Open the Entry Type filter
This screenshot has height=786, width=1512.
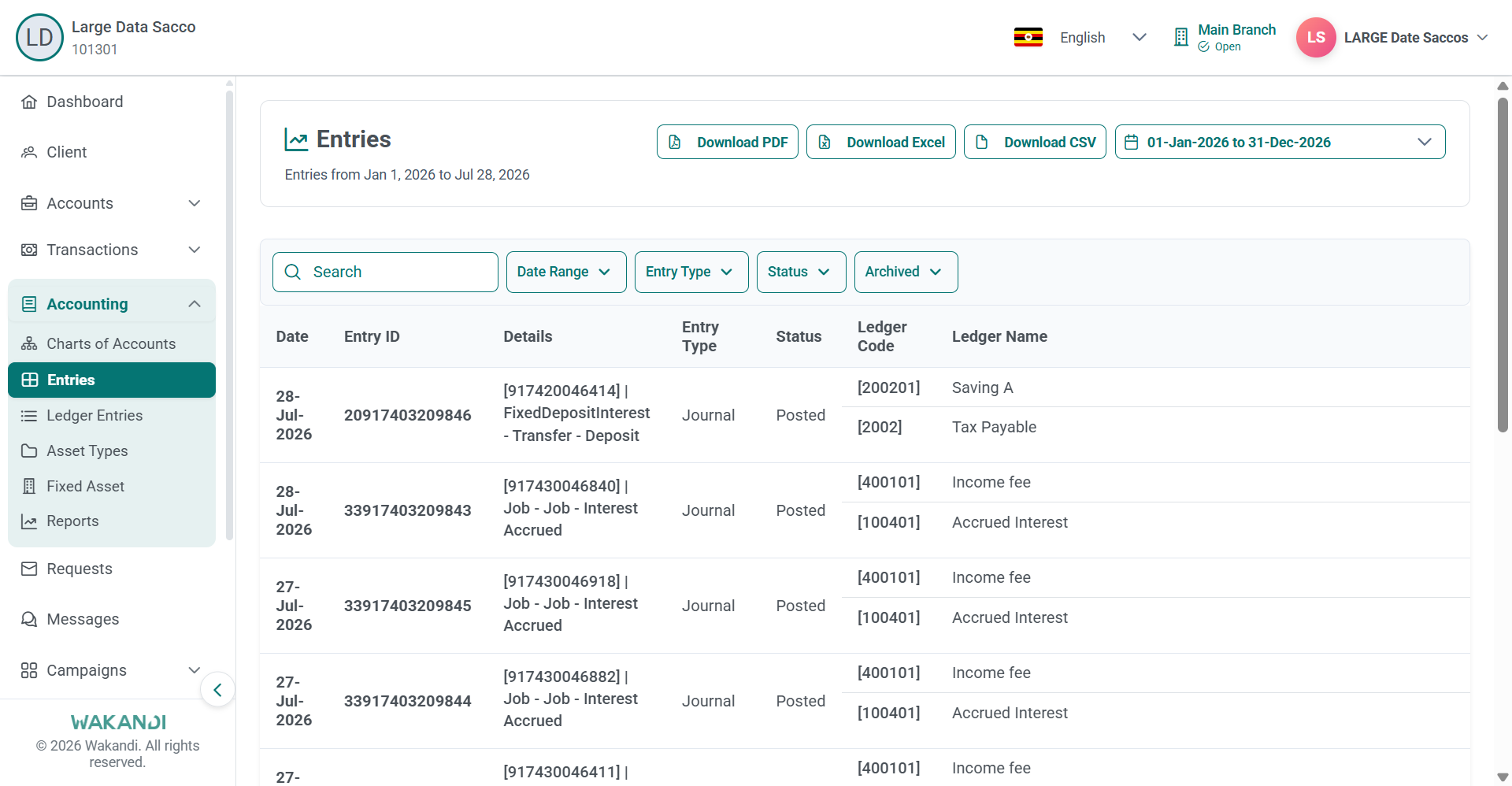click(x=691, y=272)
